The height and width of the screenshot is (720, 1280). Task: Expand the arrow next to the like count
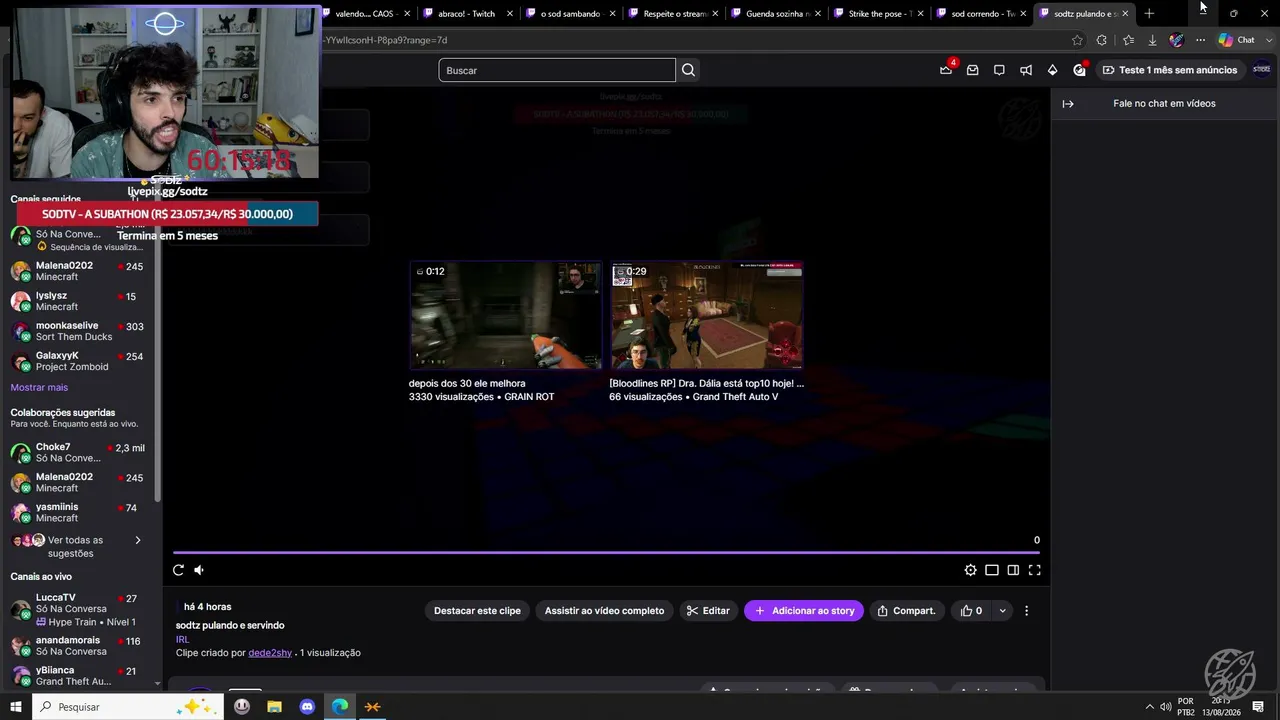[x=1002, y=611]
